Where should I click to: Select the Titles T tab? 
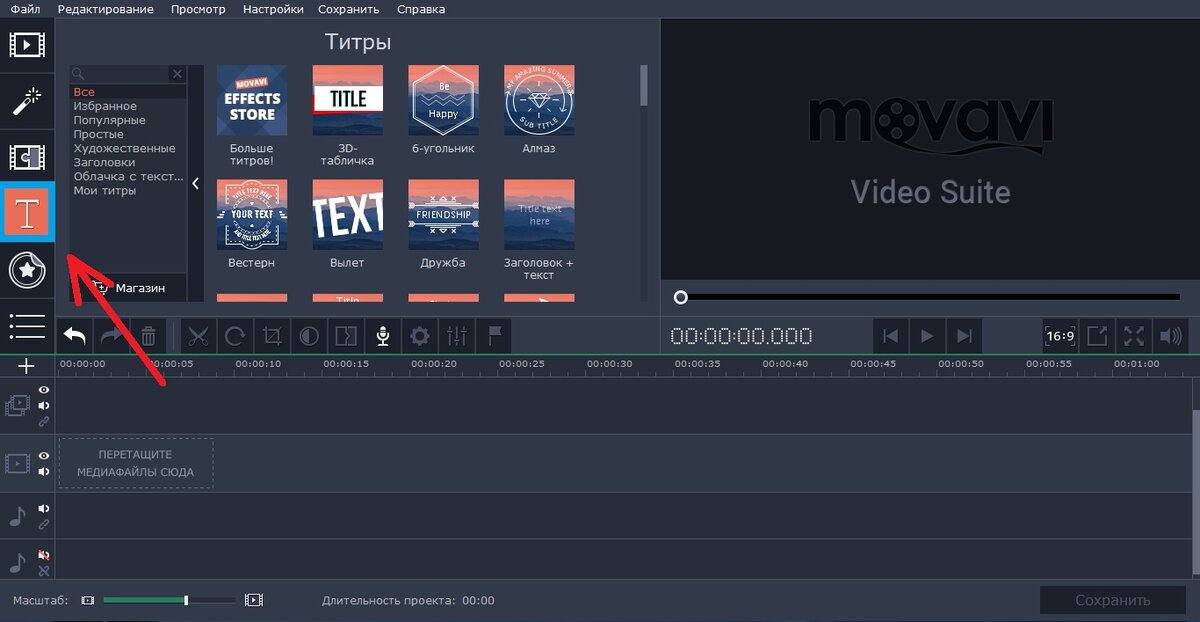coord(27,212)
